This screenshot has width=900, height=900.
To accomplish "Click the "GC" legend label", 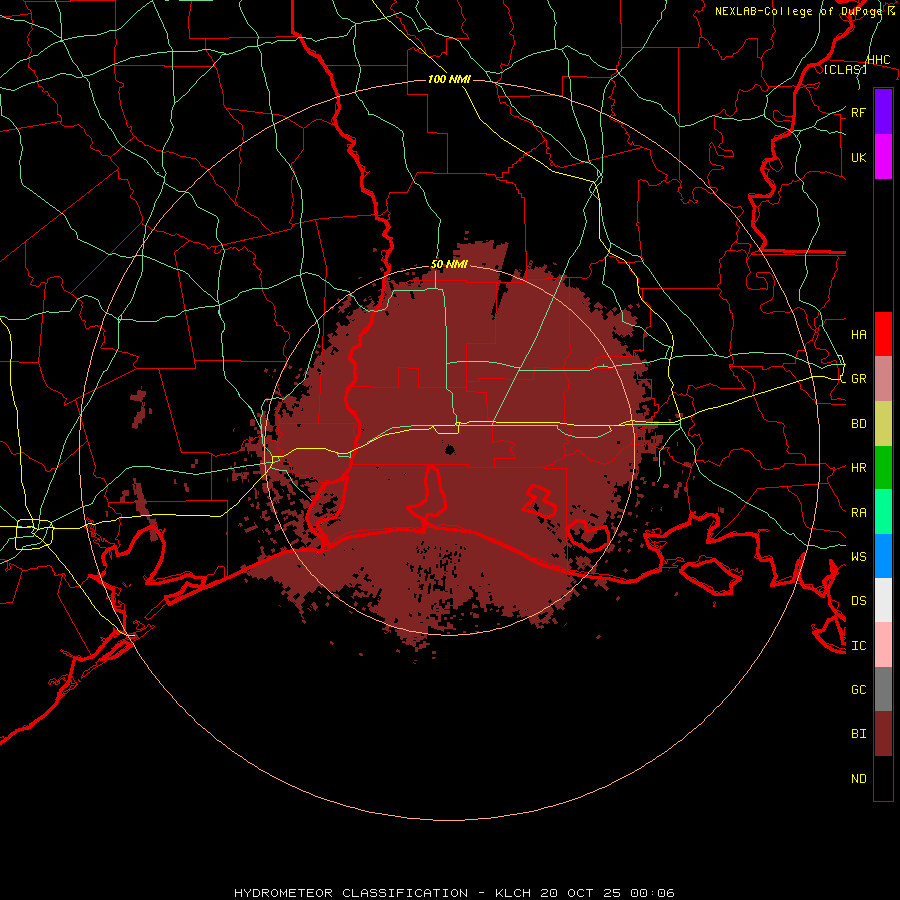I will point(858,690).
